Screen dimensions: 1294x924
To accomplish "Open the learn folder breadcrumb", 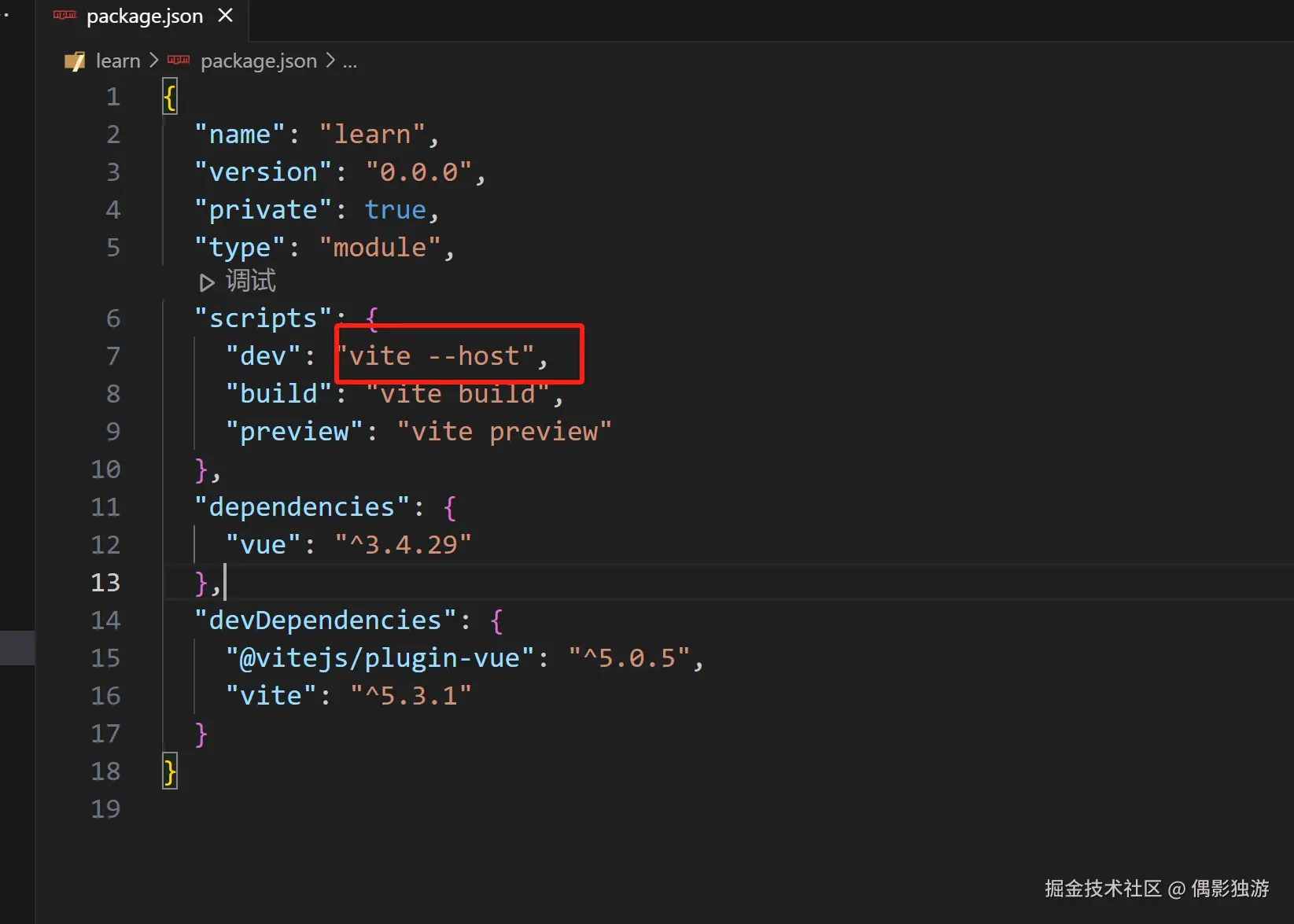I will pos(118,61).
